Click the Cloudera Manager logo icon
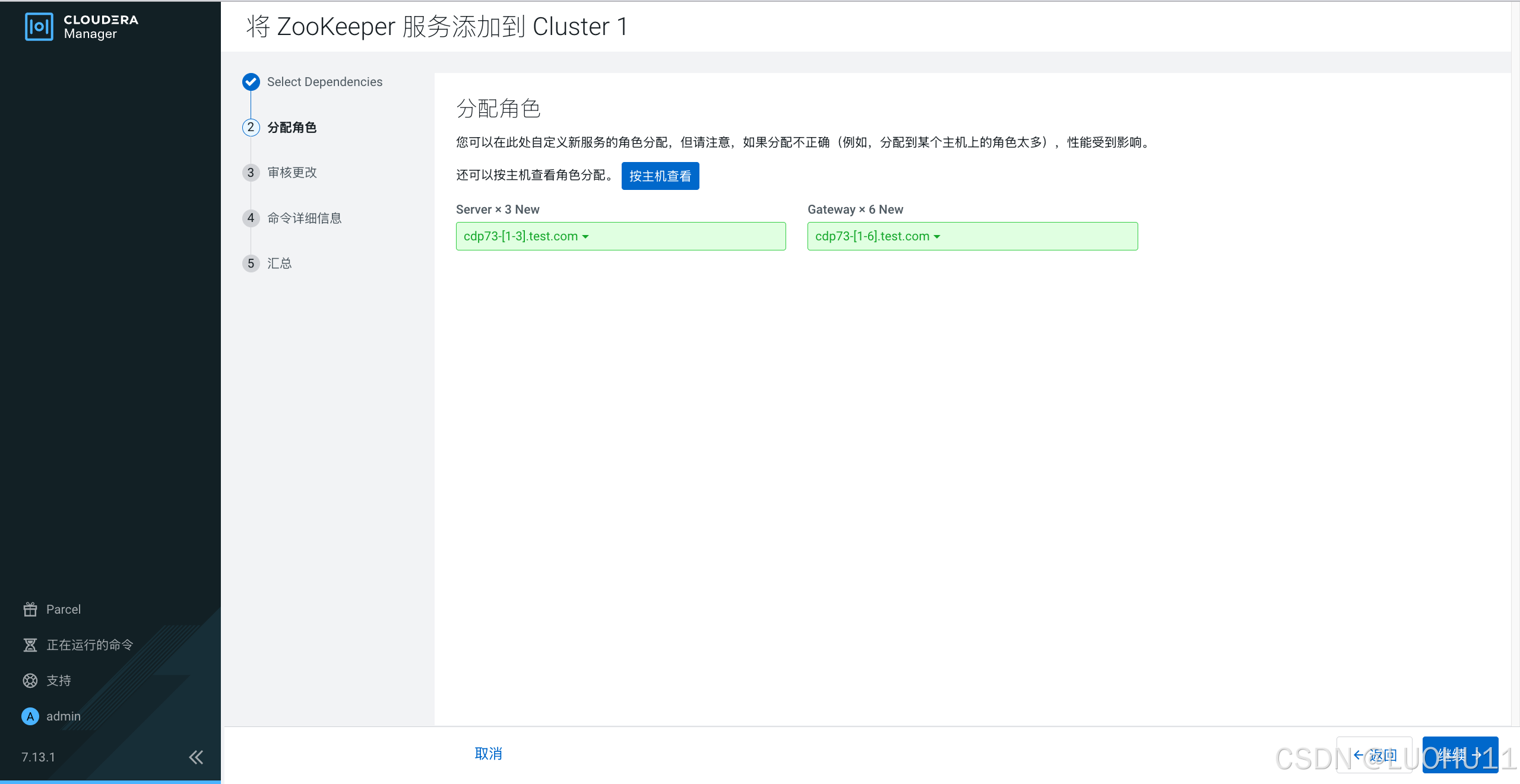The image size is (1520, 784). 39,27
